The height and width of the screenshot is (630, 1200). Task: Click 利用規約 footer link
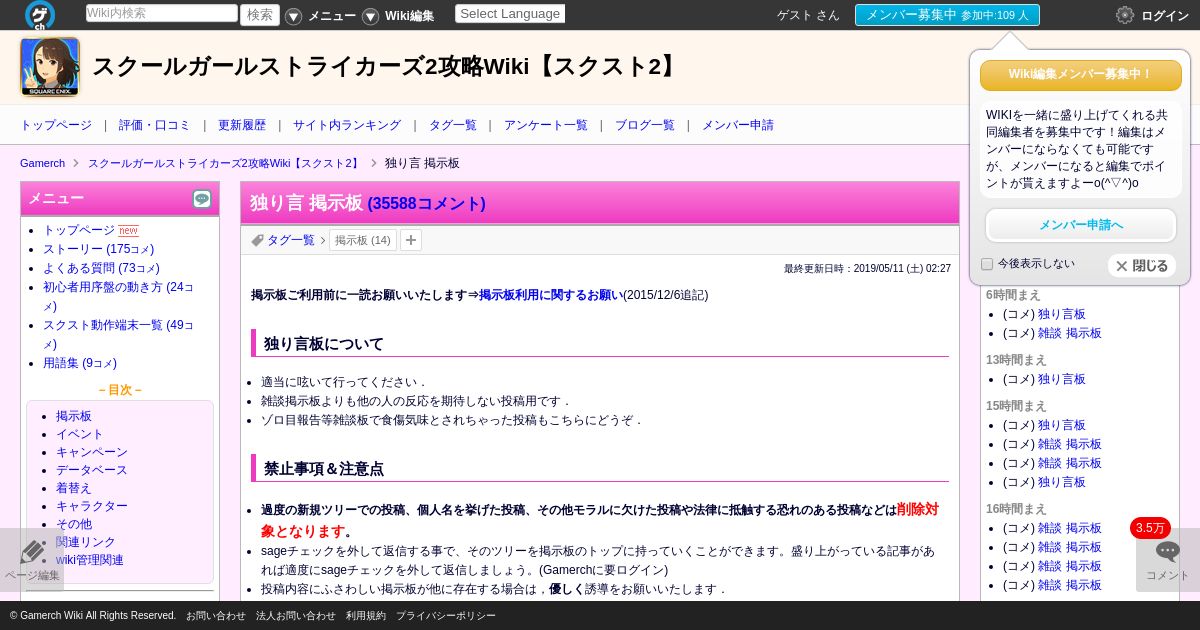(366, 616)
